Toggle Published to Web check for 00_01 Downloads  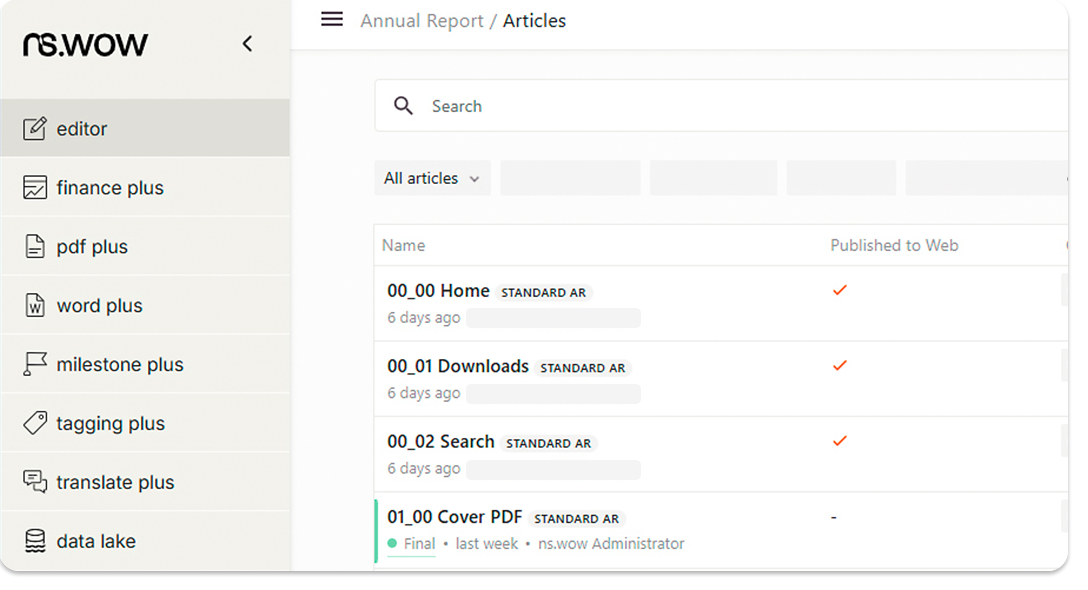coord(840,366)
